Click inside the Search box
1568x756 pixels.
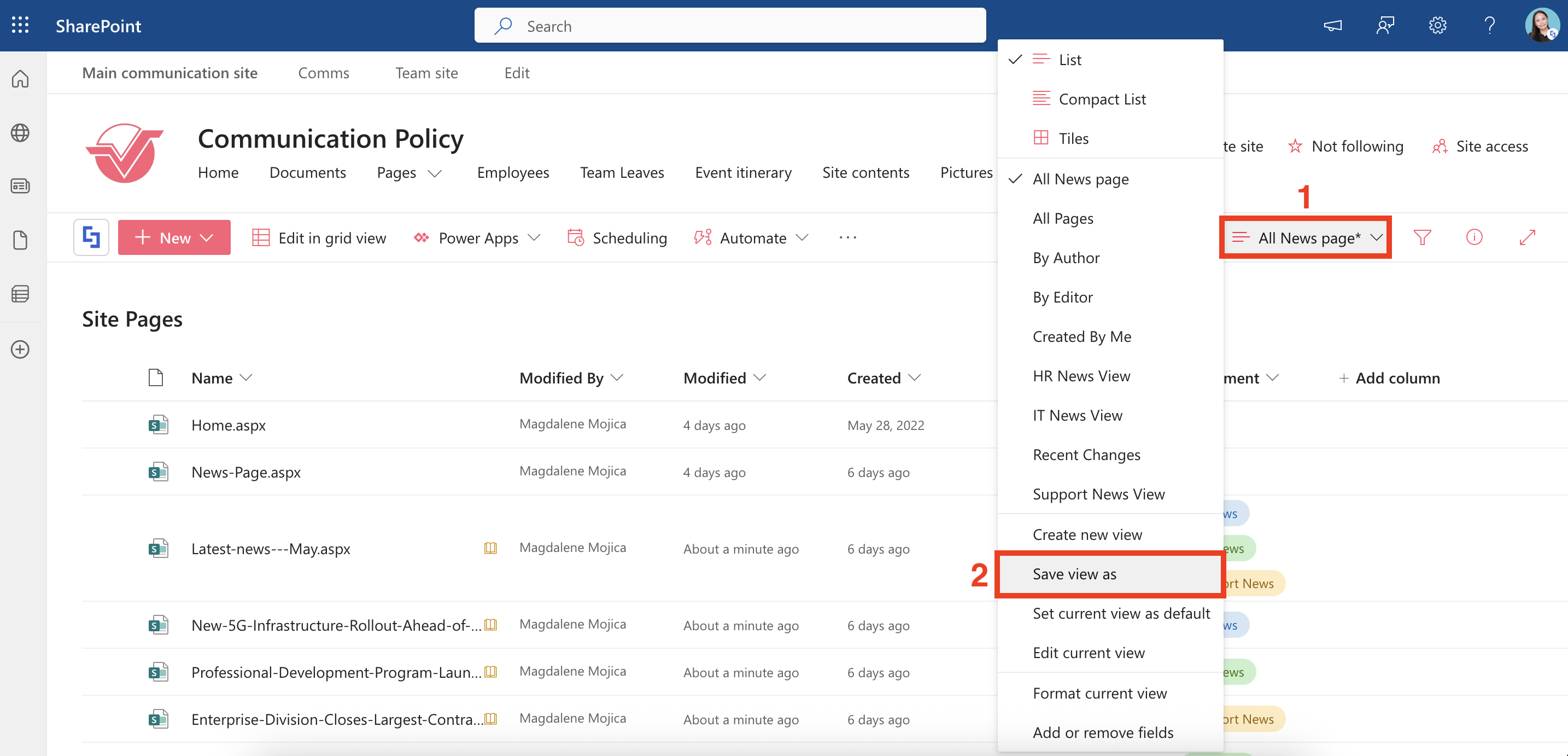[729, 26]
